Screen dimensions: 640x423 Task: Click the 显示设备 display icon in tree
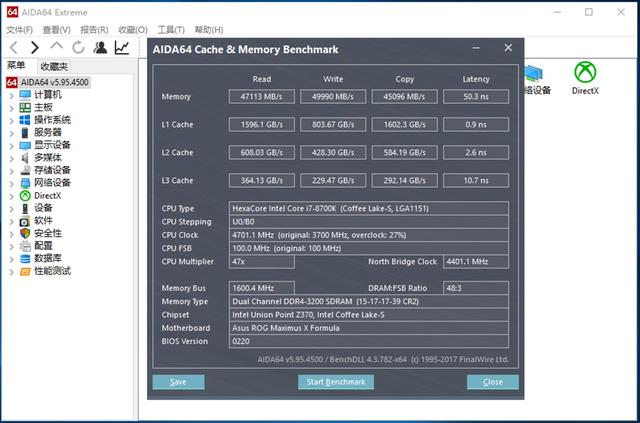(25, 145)
